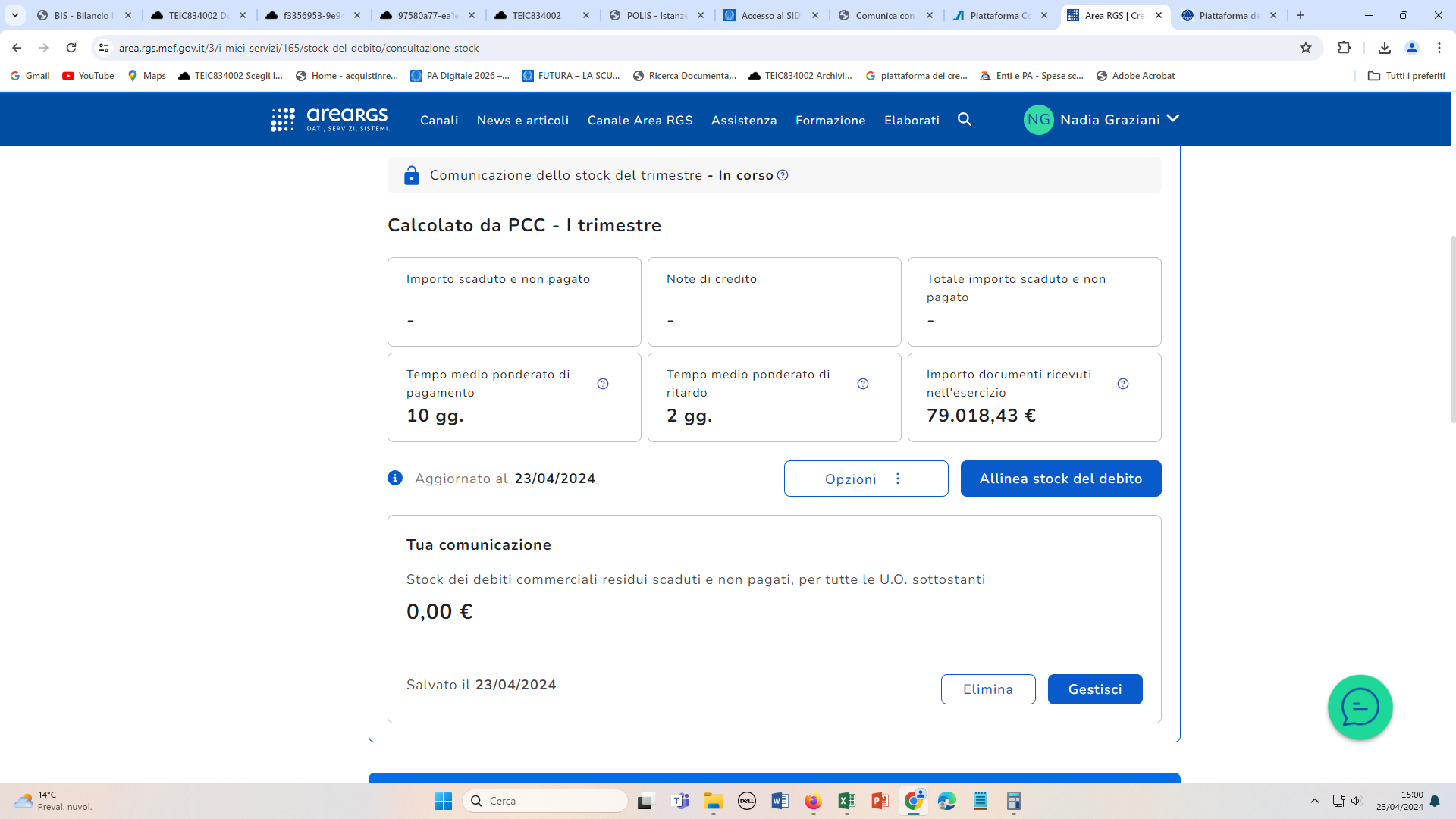Viewport: 1456px width, 819px height.
Task: Expand the Nadia Graziani user menu
Action: [1172, 118]
